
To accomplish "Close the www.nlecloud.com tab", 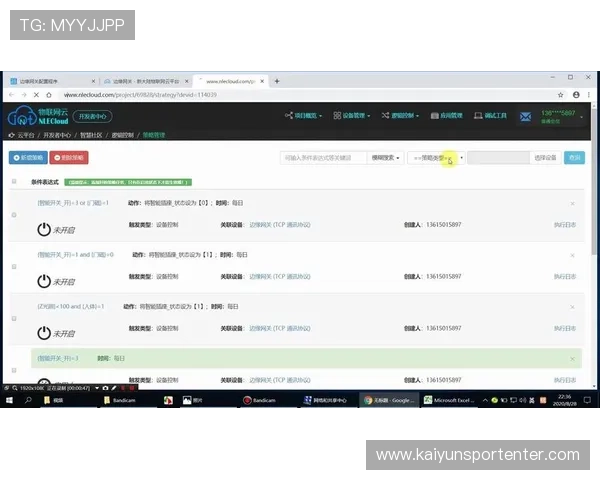I will point(262,81).
